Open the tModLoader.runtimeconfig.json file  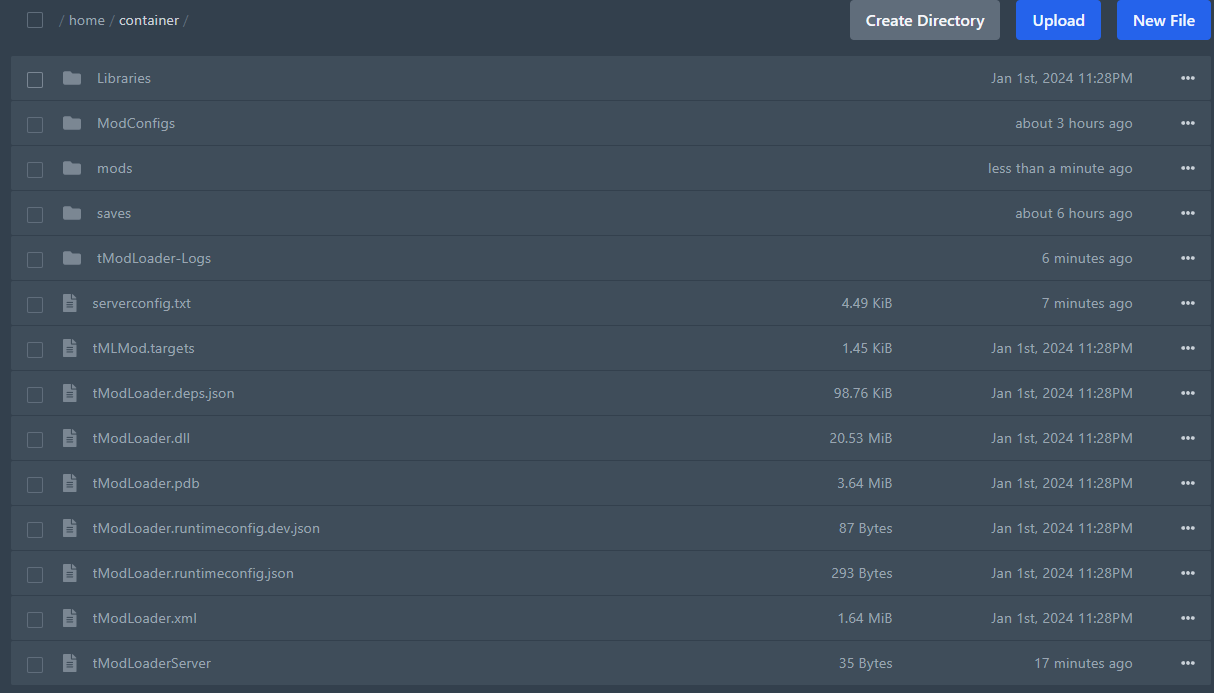193,573
